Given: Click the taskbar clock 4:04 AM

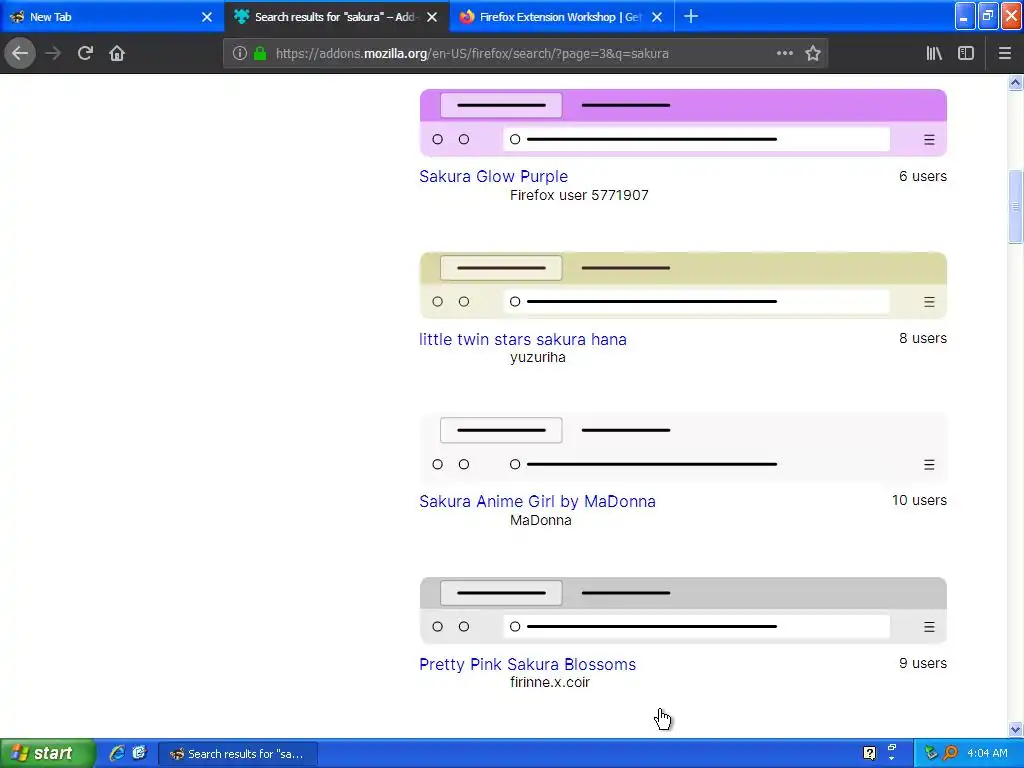Looking at the screenshot, I should [x=987, y=753].
